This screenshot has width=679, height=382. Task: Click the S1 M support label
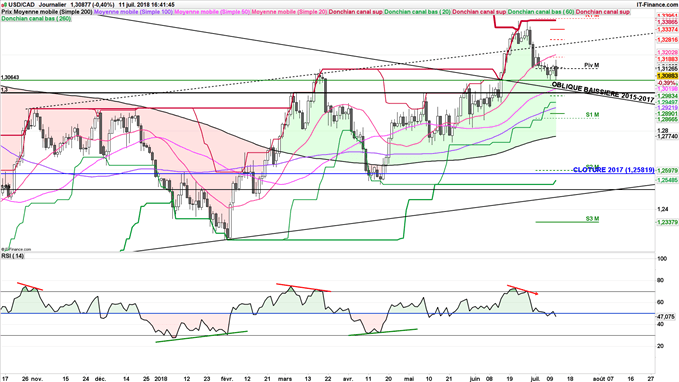(x=592, y=115)
